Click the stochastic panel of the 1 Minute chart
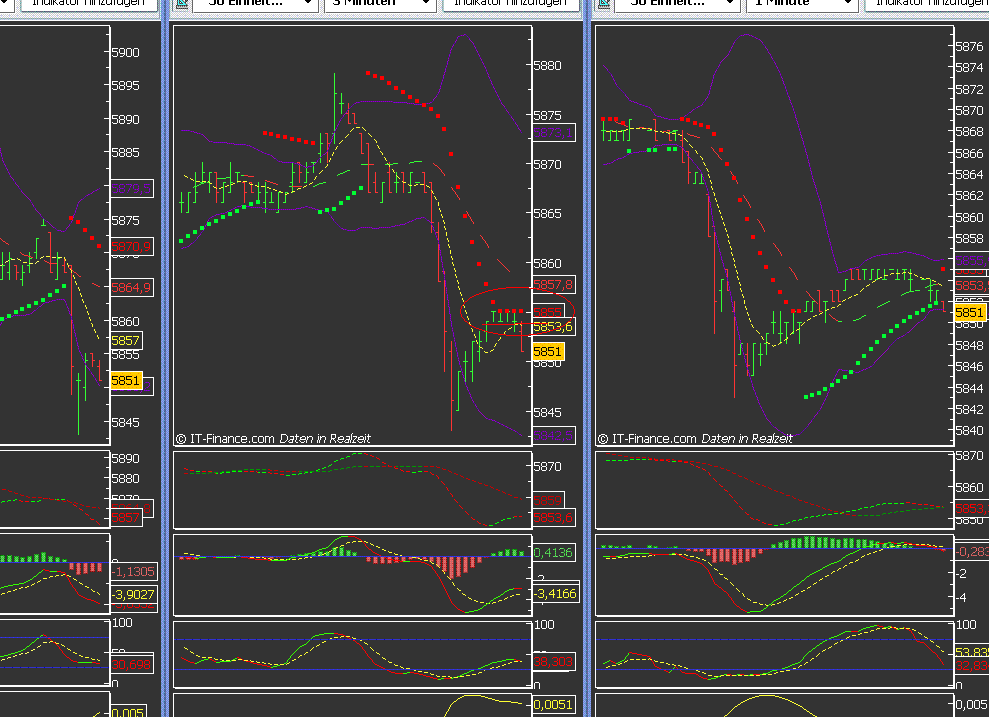The height and width of the screenshot is (717, 989). click(x=775, y=654)
